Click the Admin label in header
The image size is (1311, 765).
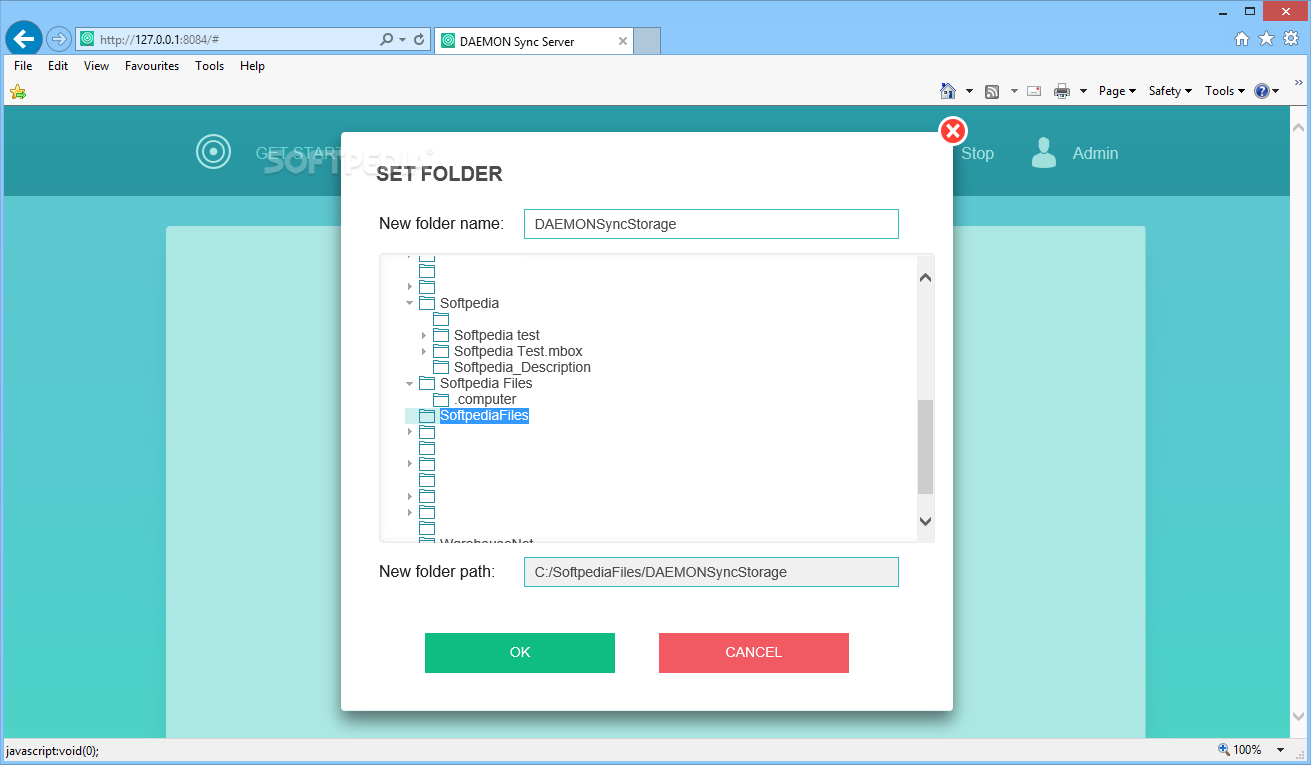(x=1095, y=153)
